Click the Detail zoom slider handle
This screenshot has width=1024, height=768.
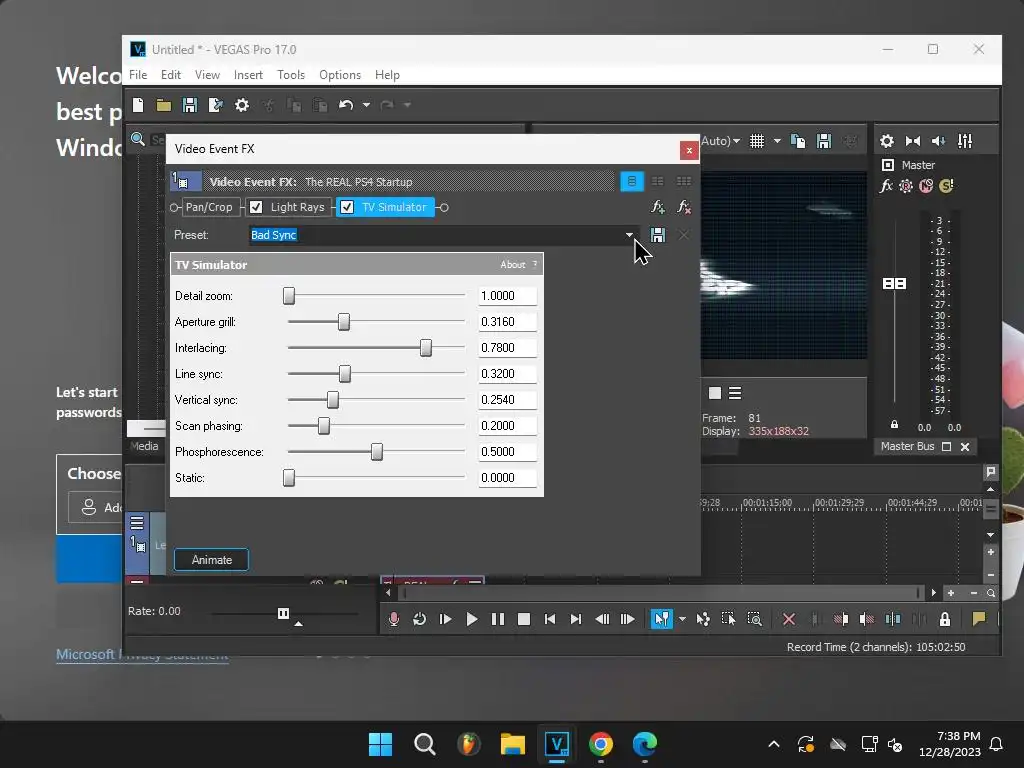click(x=289, y=296)
